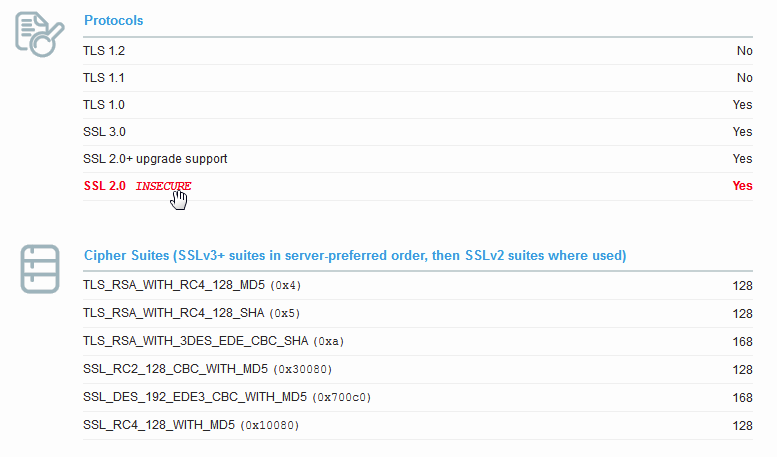Click the 168 key size for 3DES_EDE_CBC_SHA
777x457 pixels.
[742, 342]
